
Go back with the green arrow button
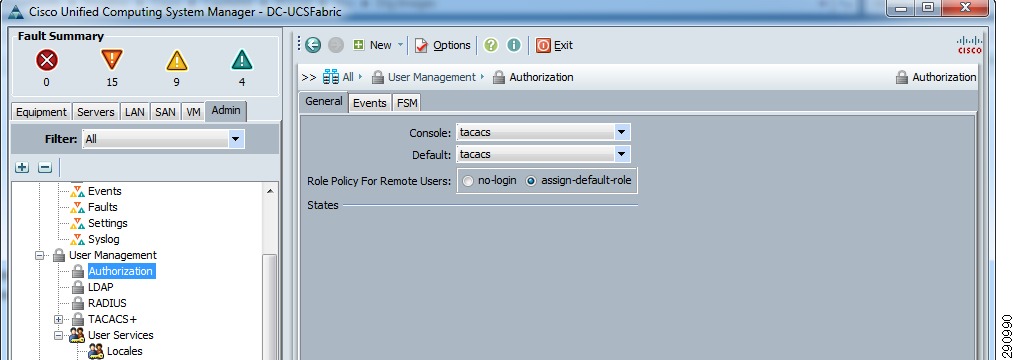pos(313,45)
